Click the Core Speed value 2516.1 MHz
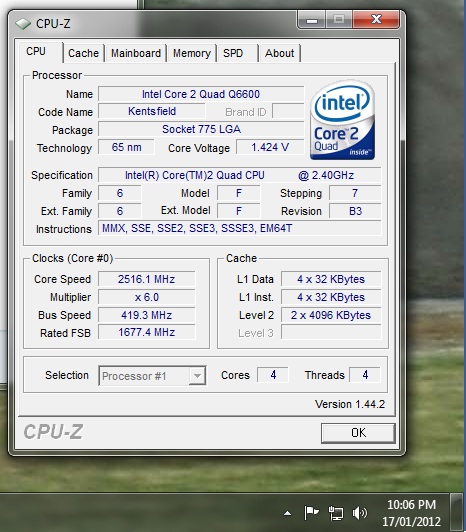 (147, 279)
